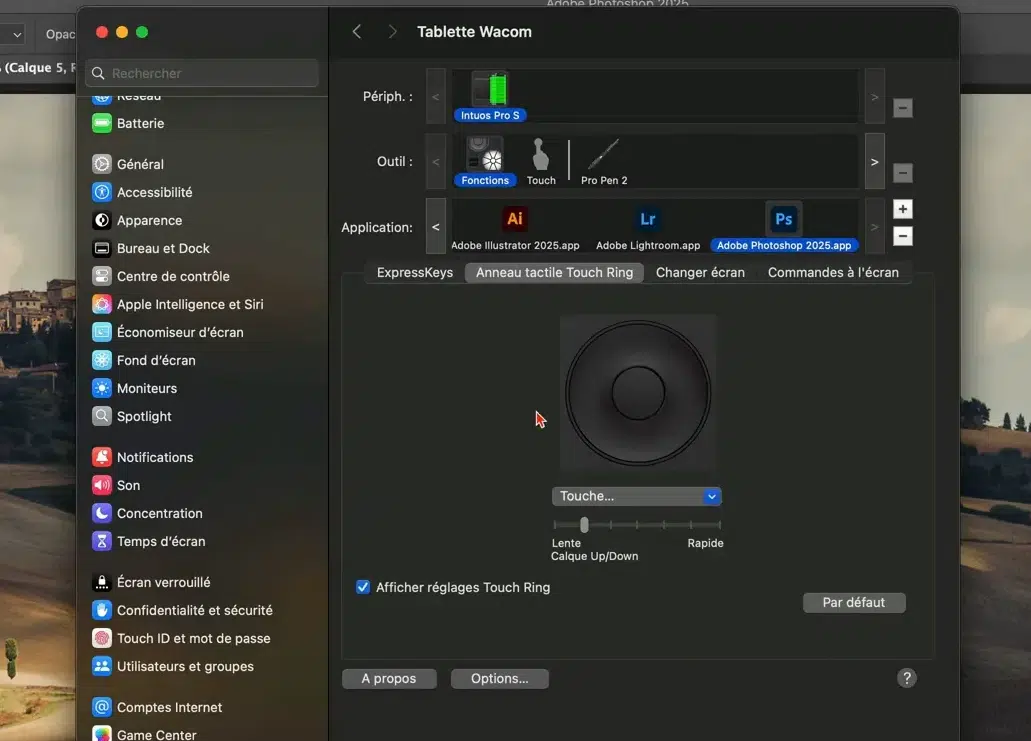This screenshot has width=1031, height=741.
Task: Click the Par défaut button
Action: click(853, 602)
